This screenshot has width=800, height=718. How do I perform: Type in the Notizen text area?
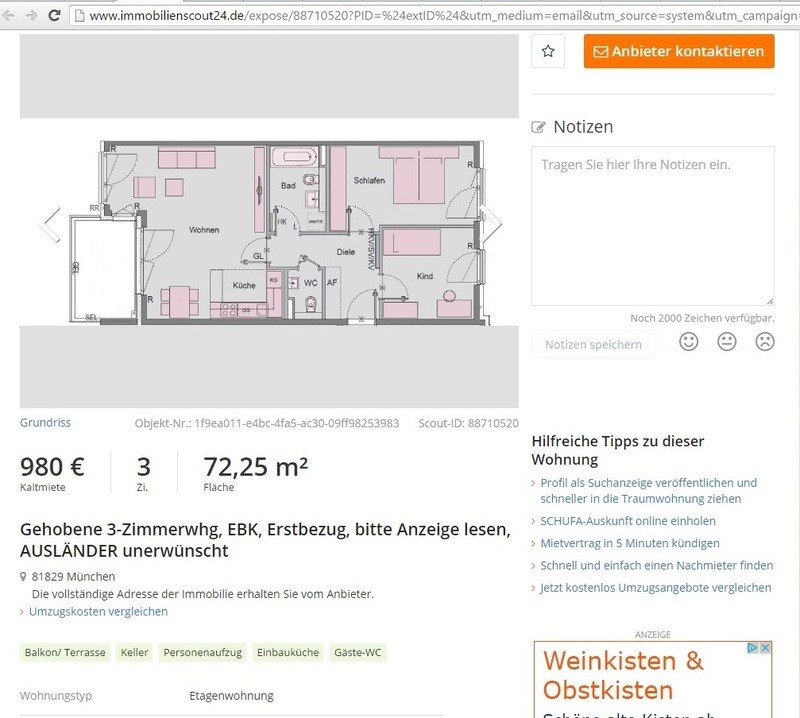pyautogui.click(x=652, y=225)
